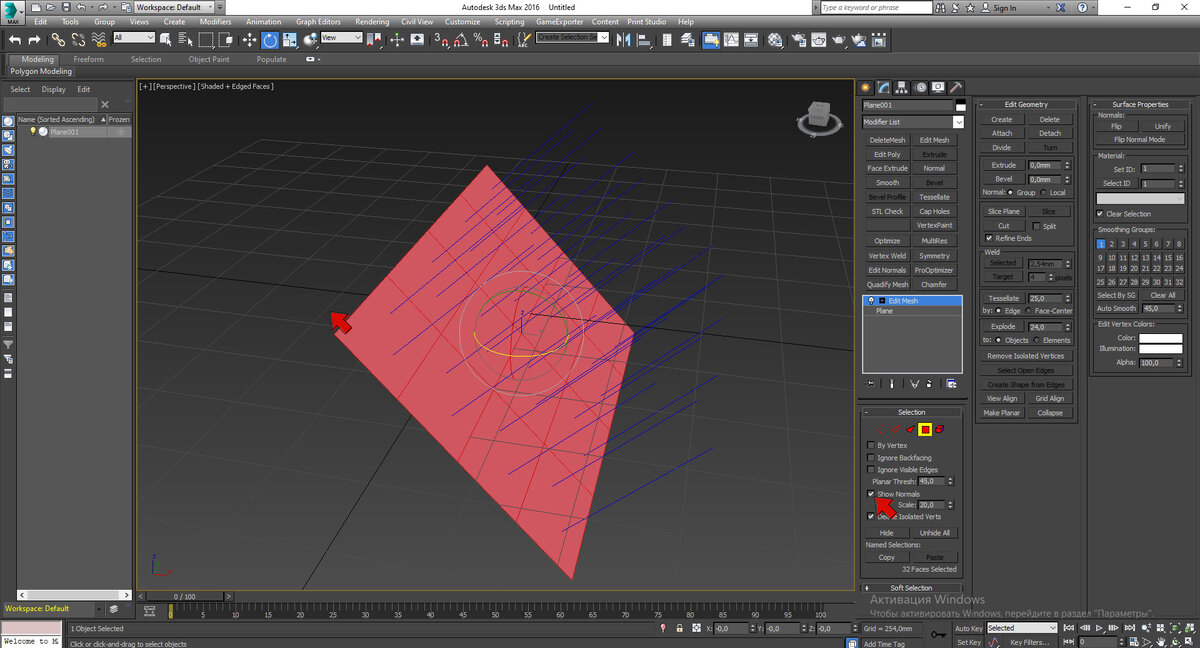Click the Redo arrow in main toolbar

[x=33, y=39]
